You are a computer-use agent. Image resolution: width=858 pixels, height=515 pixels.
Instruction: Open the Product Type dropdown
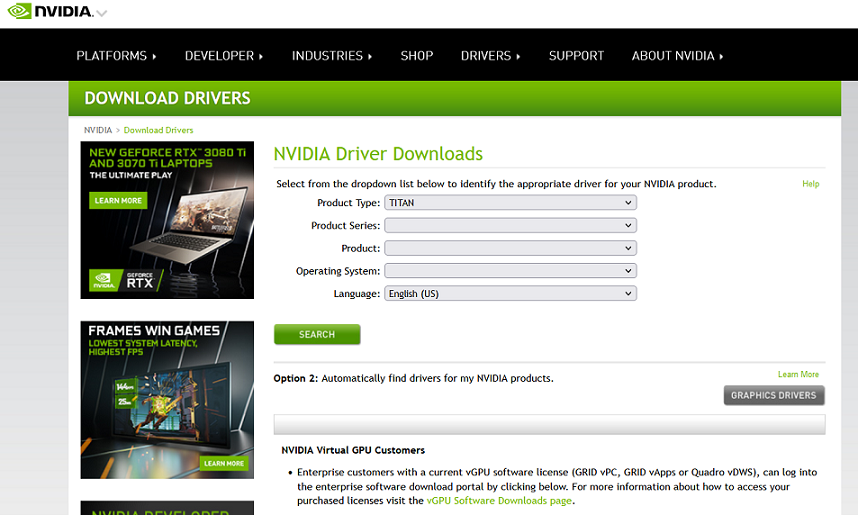511,203
